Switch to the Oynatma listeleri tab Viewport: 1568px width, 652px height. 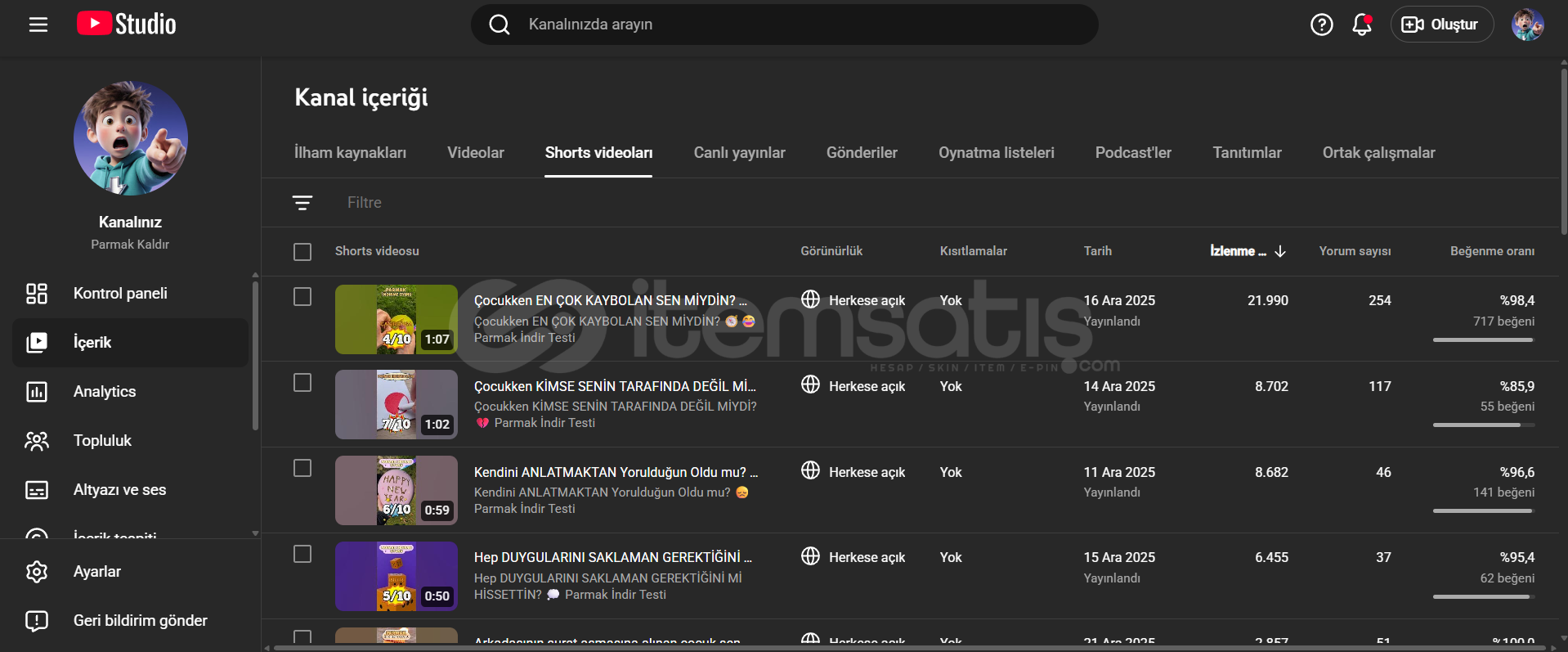tap(996, 153)
